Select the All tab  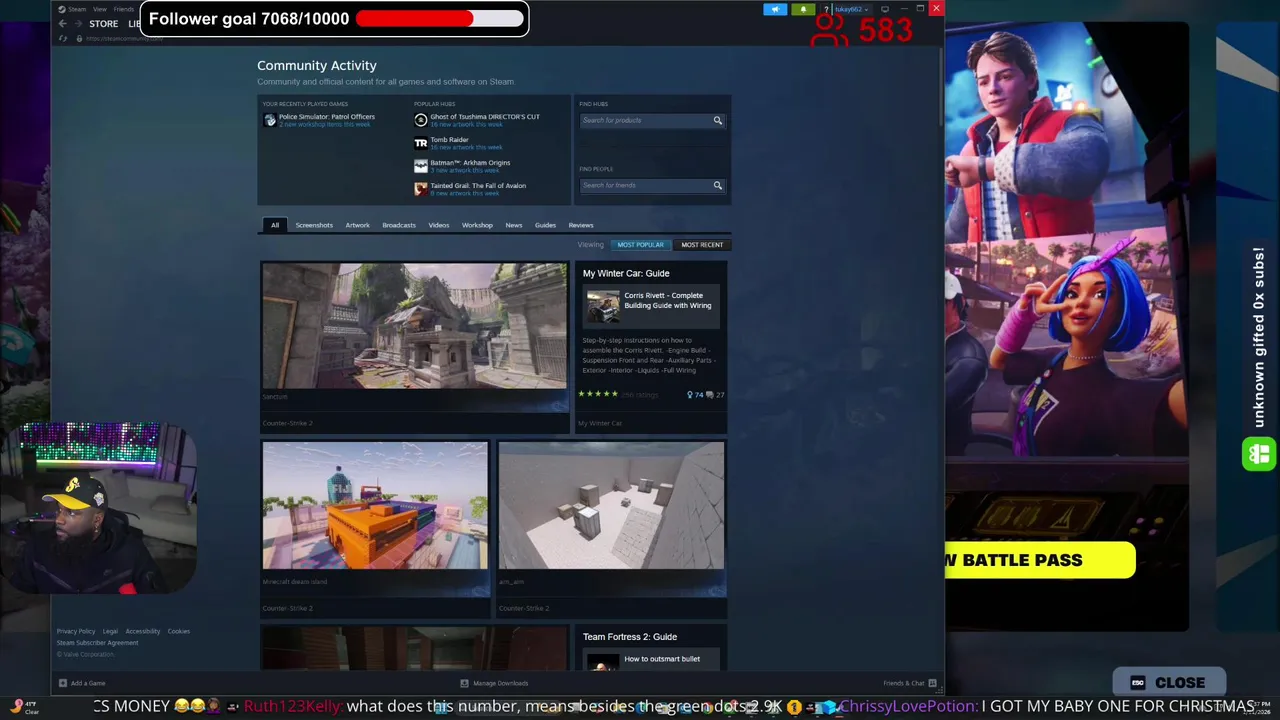[x=275, y=225]
